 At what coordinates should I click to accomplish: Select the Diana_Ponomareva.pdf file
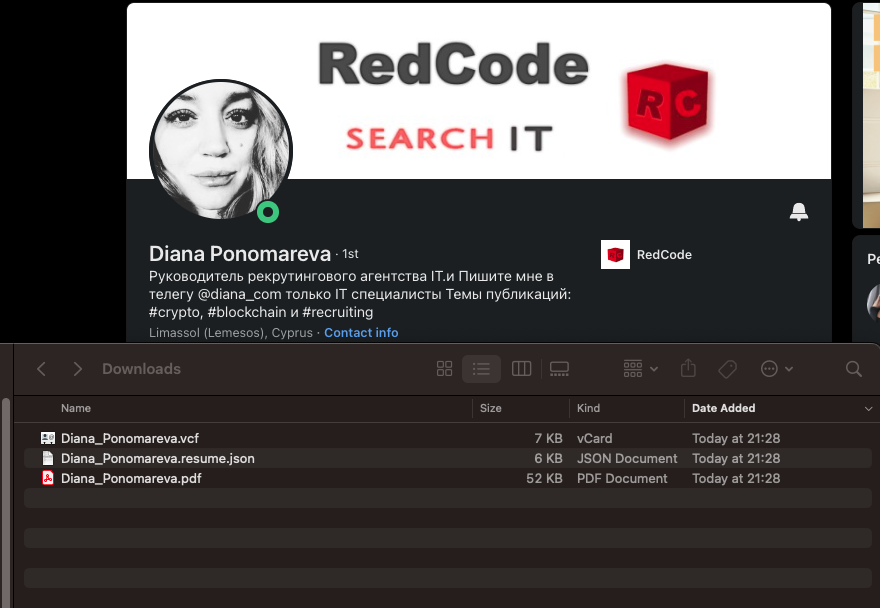(x=447, y=478)
